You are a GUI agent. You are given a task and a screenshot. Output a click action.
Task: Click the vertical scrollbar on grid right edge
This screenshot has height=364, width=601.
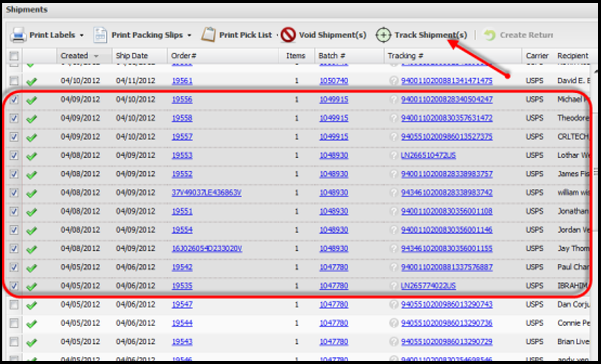(596, 172)
